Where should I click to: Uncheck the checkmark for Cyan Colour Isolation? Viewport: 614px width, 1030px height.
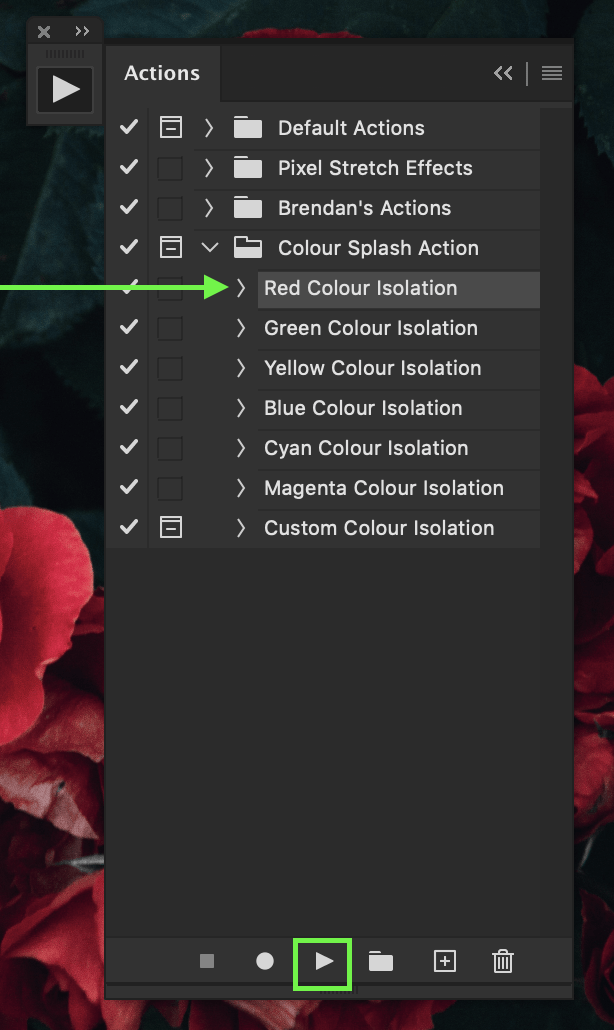[129, 447]
